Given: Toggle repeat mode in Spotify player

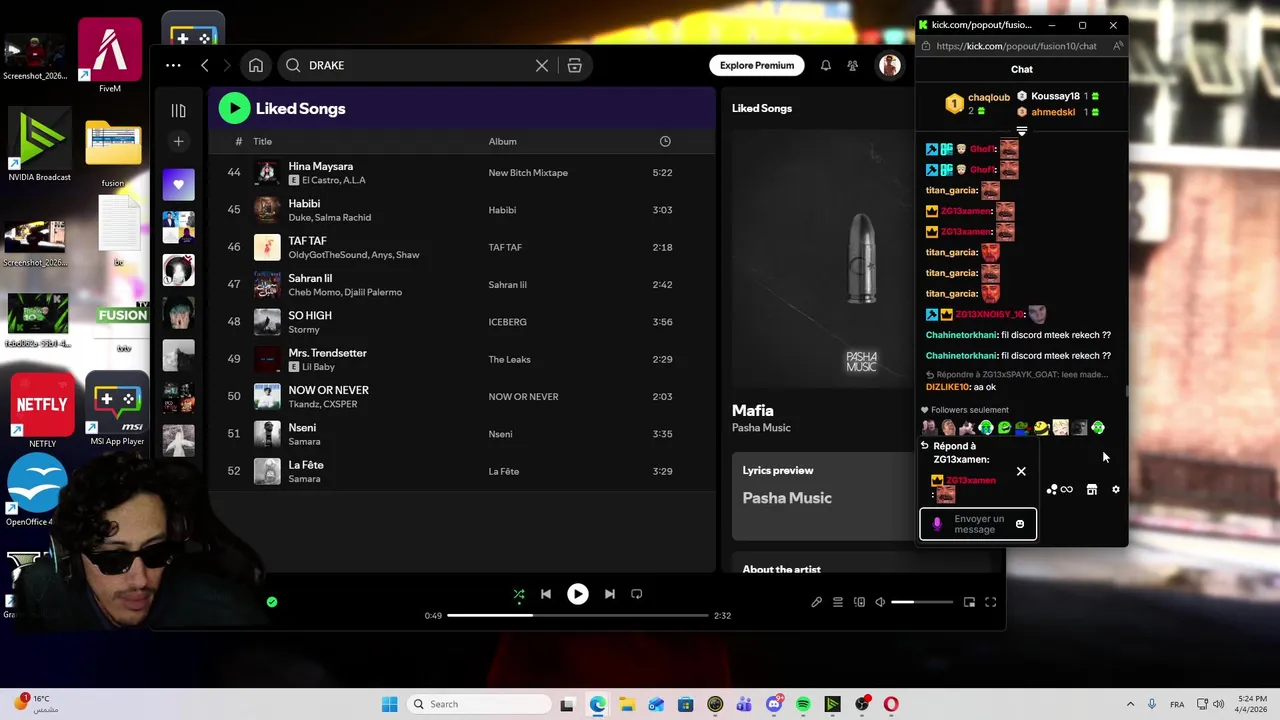Looking at the screenshot, I should pyautogui.click(x=637, y=594).
